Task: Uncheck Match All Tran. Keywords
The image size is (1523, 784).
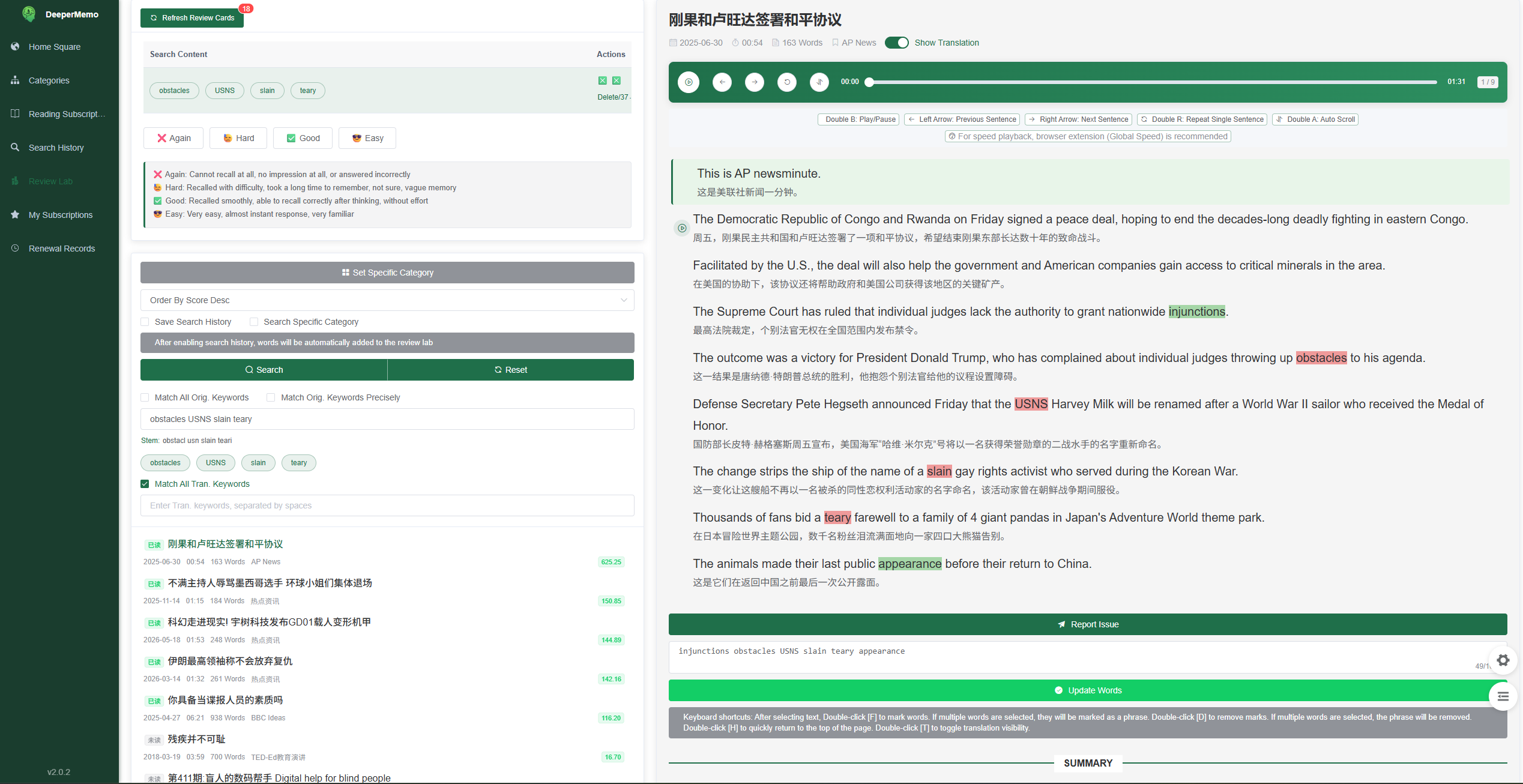Action: (145, 484)
